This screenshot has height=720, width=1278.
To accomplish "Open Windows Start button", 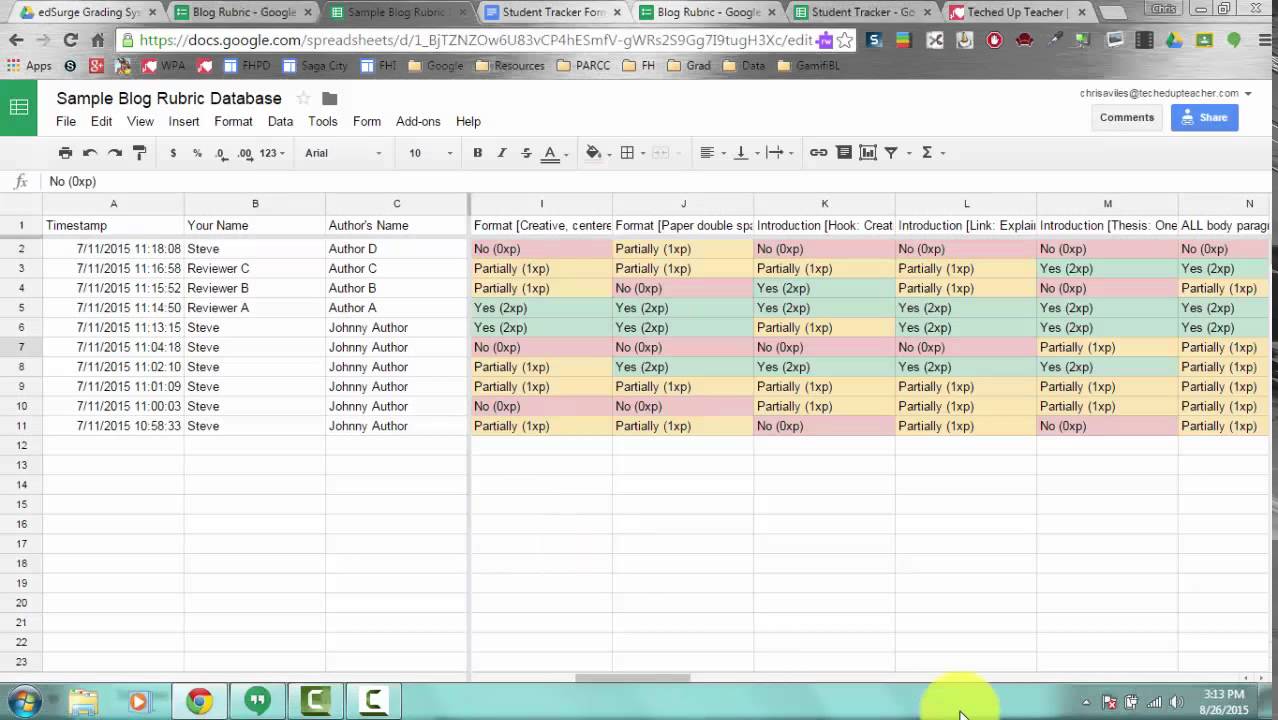I will [x=24, y=701].
